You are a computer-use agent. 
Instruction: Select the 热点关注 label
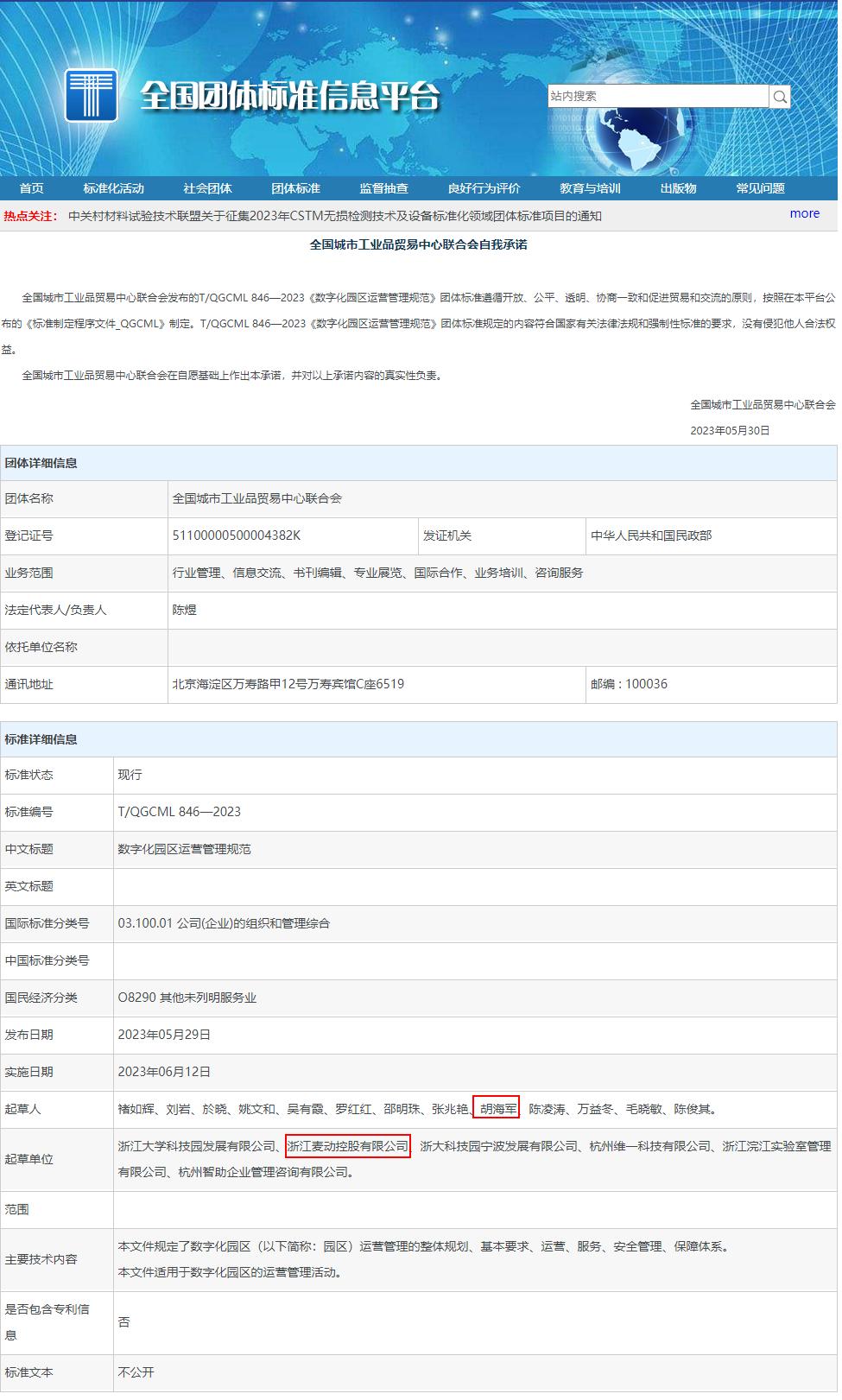tap(30, 216)
